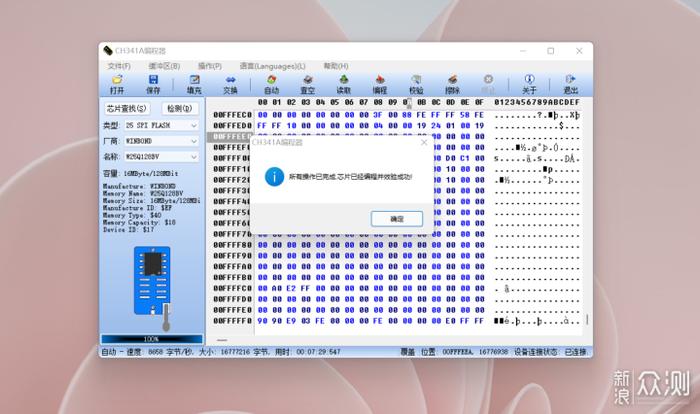The height and width of the screenshot is (414, 700).
Task: Click the 覆盖 overwrite mode indicator
Action: [407, 352]
